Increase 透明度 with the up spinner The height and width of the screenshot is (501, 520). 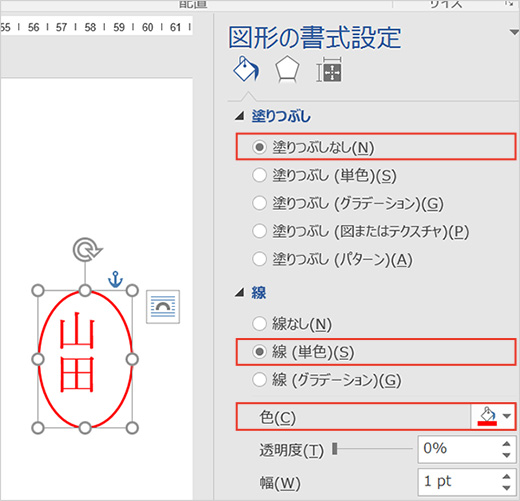pyautogui.click(x=507, y=443)
